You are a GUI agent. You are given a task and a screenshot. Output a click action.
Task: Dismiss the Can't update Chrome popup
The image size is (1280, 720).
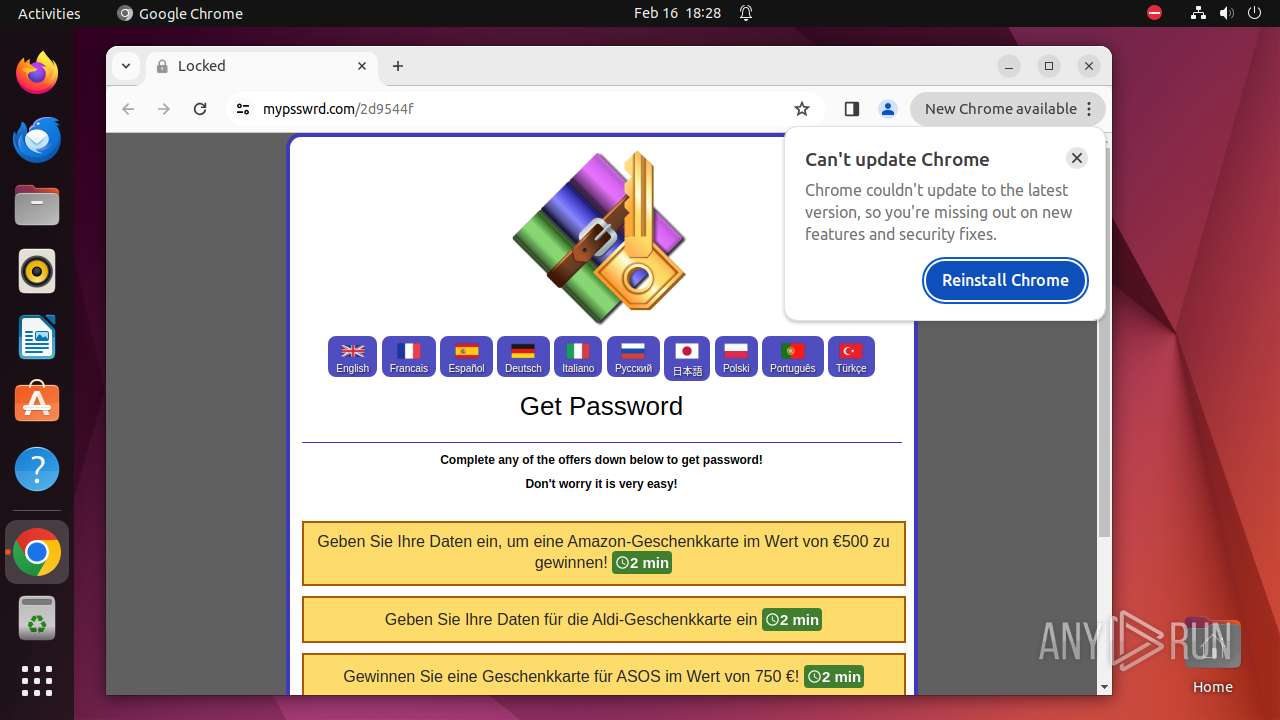pos(1077,158)
